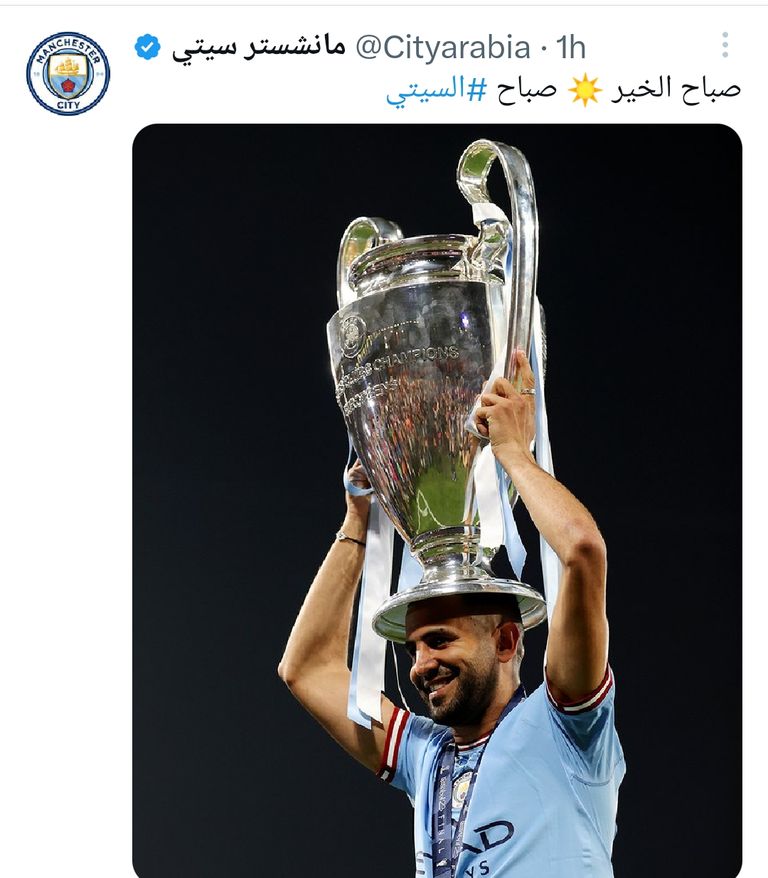Open the three-dot more options menu

pyautogui.click(x=725, y=45)
